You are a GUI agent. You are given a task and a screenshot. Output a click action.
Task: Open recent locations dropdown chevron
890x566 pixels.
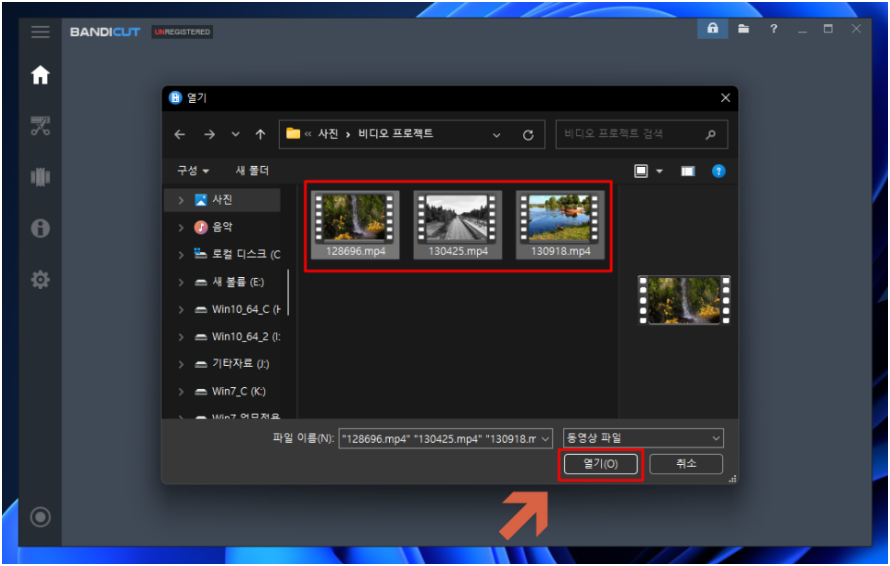click(235, 135)
